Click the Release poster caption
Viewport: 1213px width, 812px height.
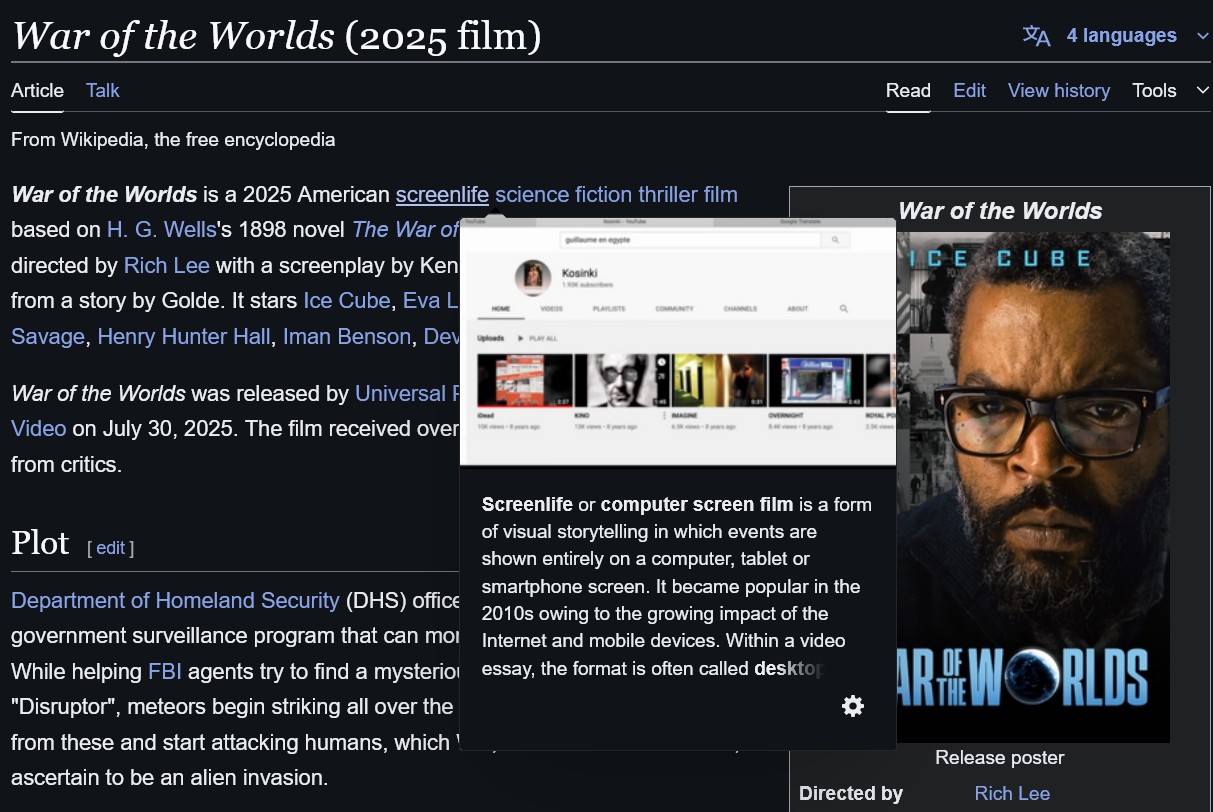click(x=1000, y=757)
